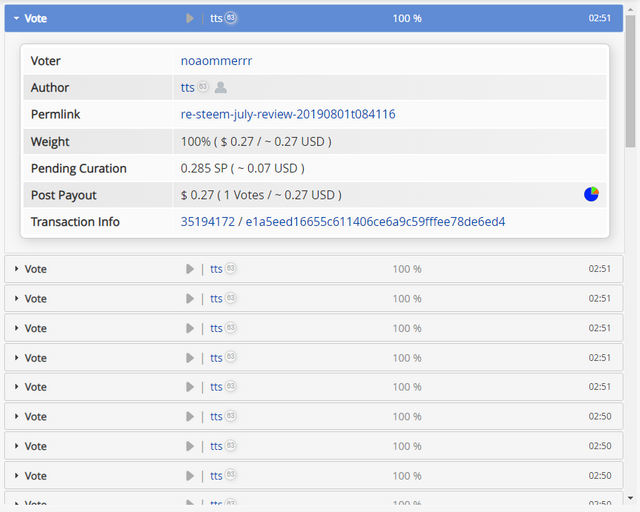Click play icon in third collapsed 02:51 row
Screen dimensions: 640x512
click(x=190, y=328)
